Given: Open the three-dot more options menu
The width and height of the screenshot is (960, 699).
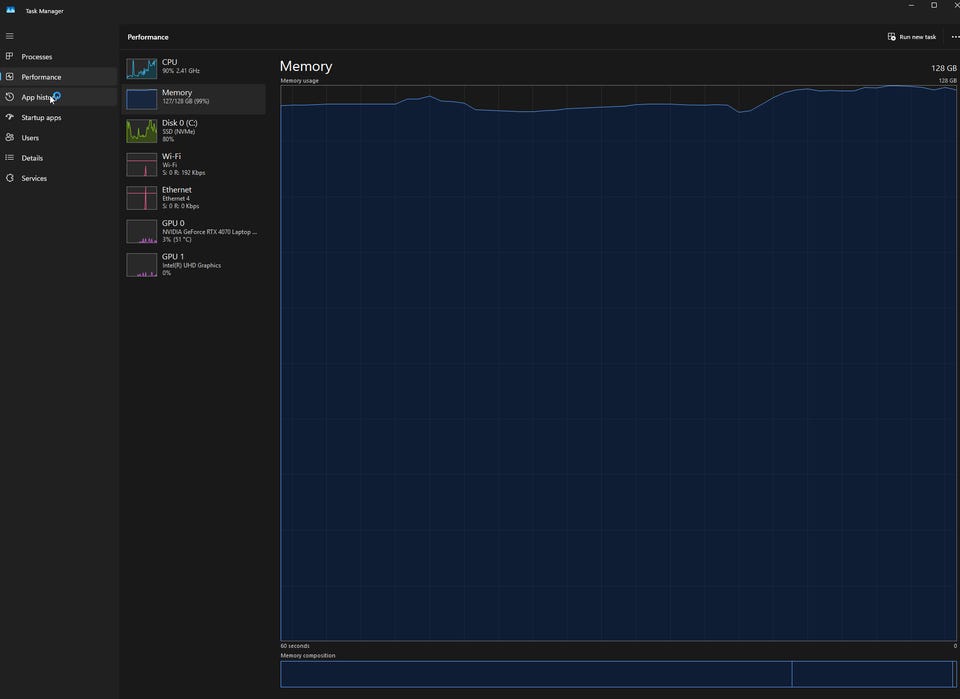Looking at the screenshot, I should [955, 37].
